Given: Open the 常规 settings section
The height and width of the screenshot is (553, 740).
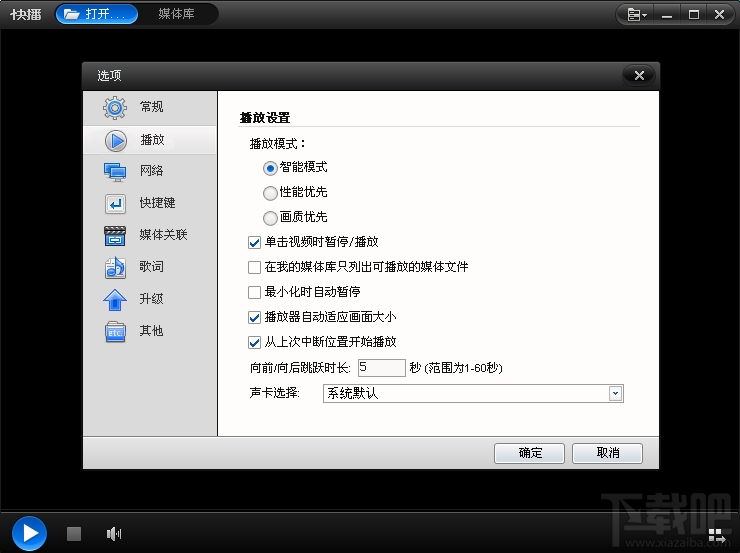Looking at the screenshot, I should click(x=150, y=108).
